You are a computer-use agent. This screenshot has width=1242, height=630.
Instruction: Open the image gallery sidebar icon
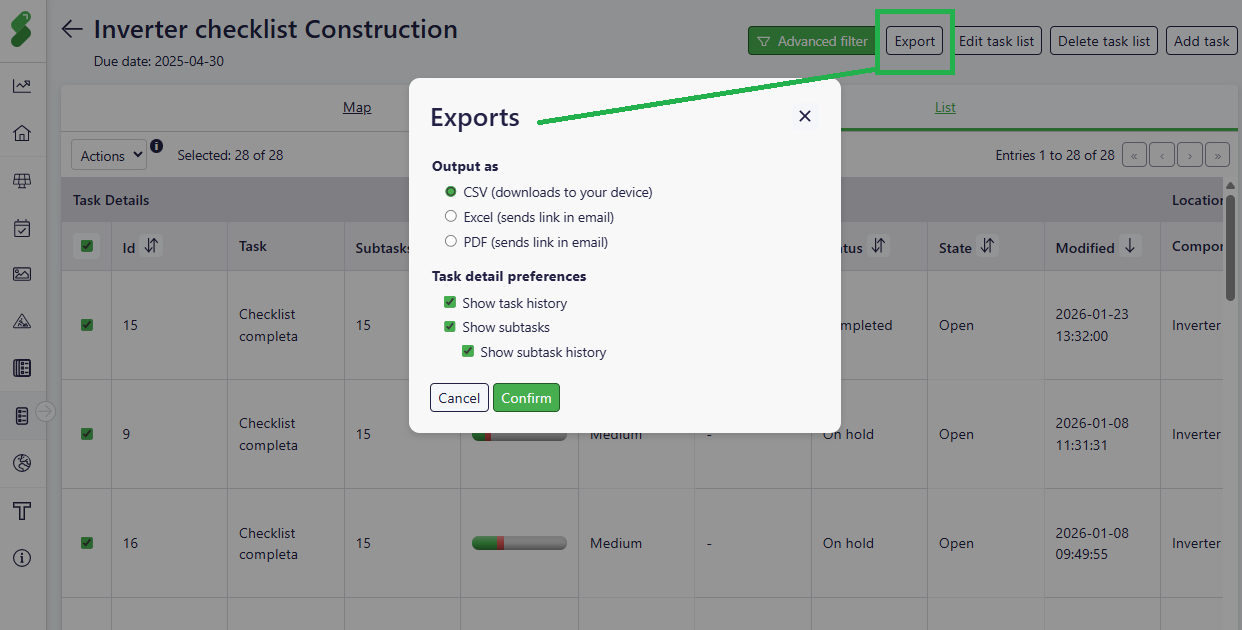pos(22,274)
